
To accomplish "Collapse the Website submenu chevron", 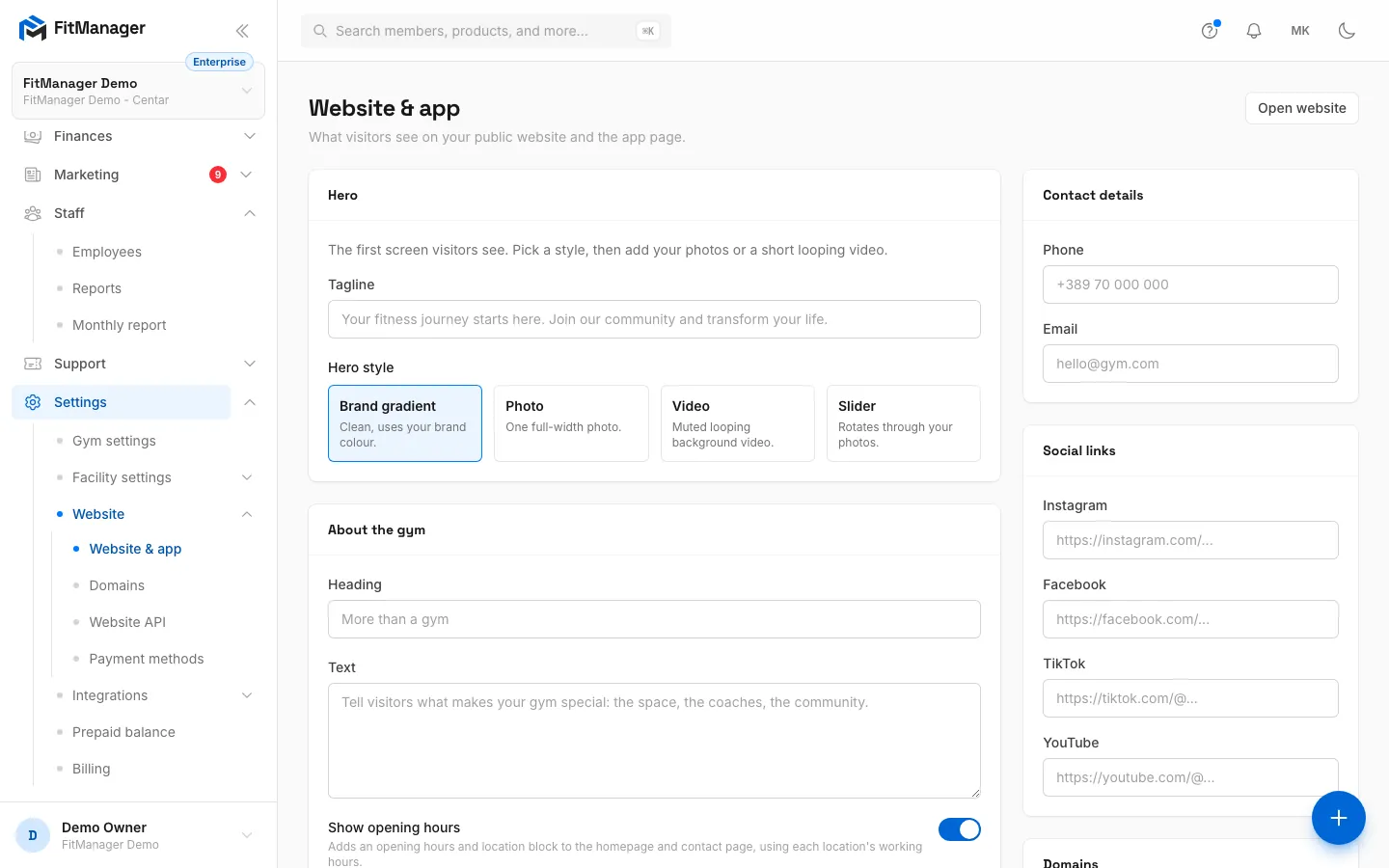I will (x=247, y=514).
